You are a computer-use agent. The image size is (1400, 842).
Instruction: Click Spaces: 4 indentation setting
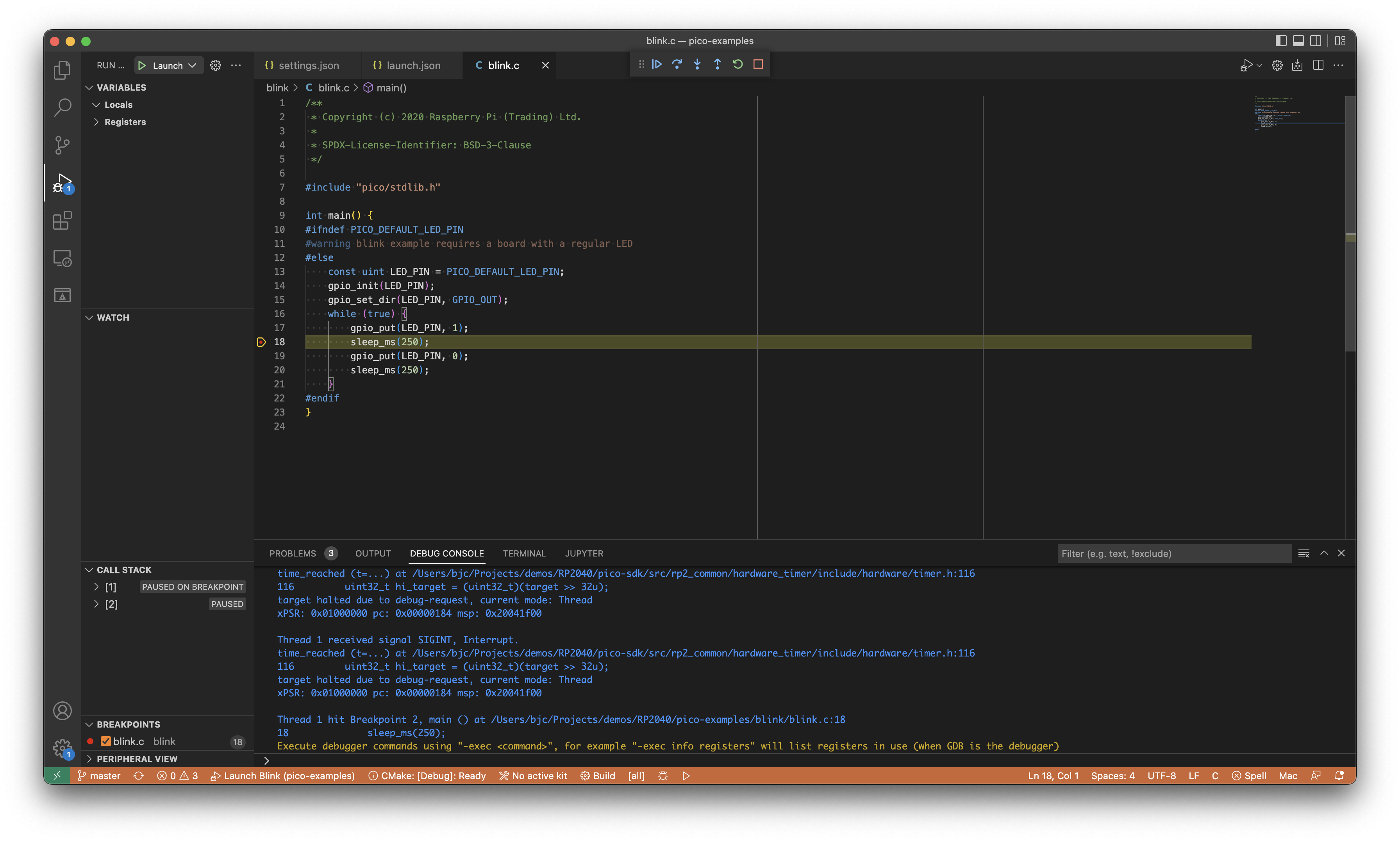click(x=1112, y=776)
